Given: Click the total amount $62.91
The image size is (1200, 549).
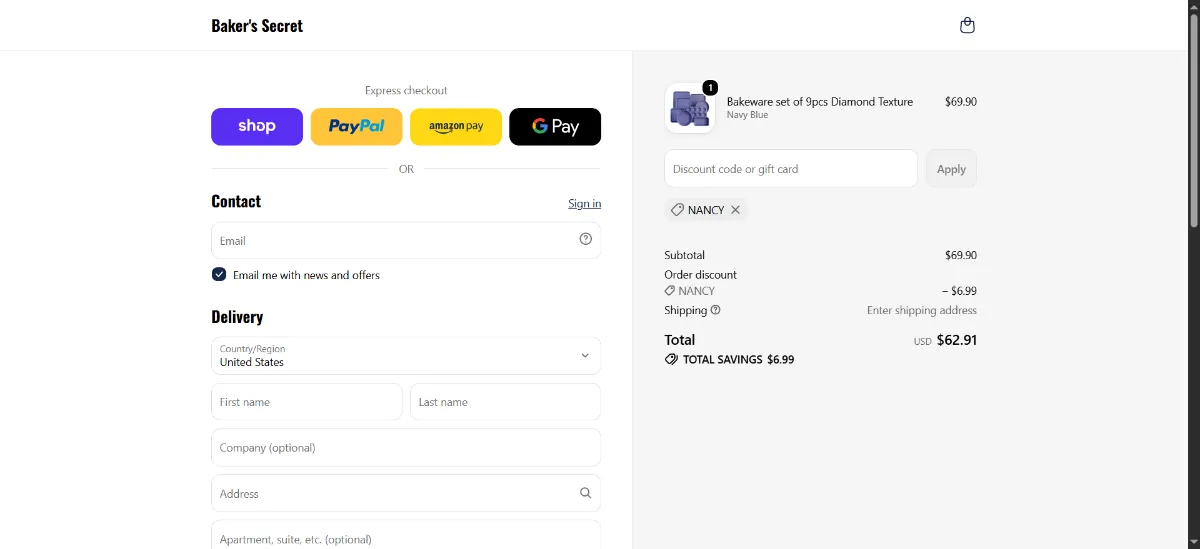Looking at the screenshot, I should pyautogui.click(x=957, y=340).
